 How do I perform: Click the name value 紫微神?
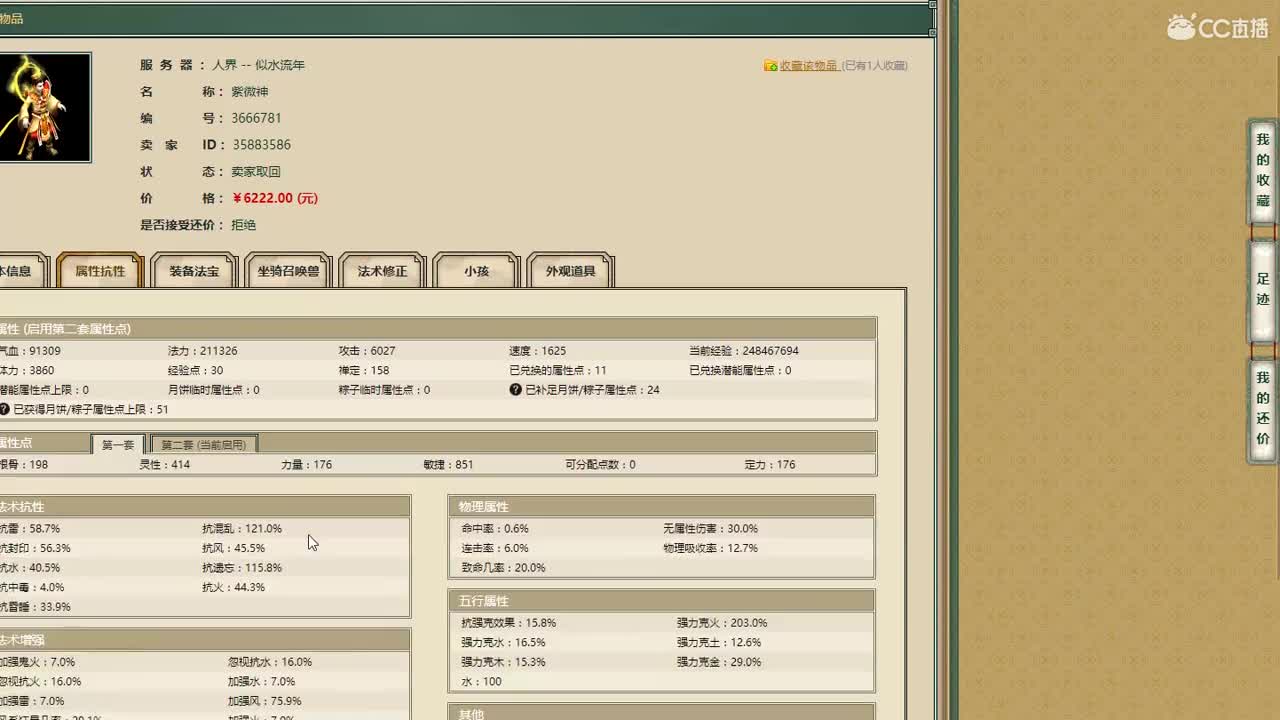[250, 91]
